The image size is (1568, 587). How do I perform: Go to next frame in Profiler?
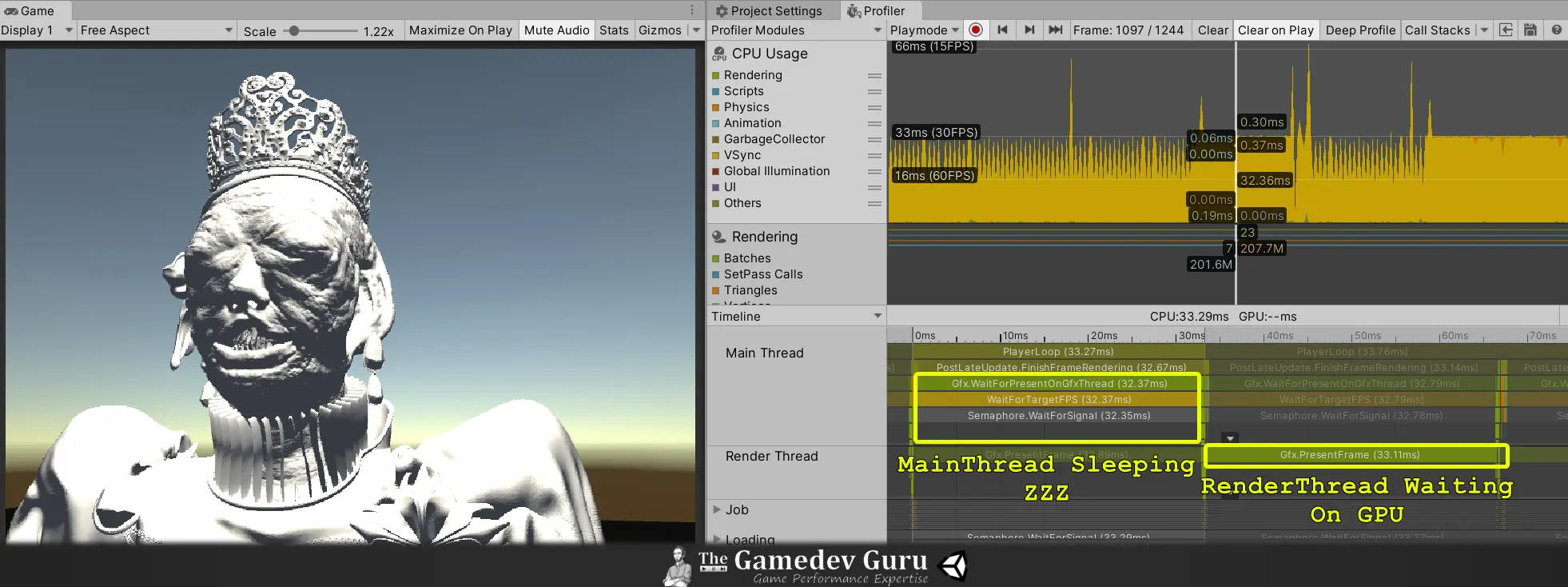point(1029,30)
